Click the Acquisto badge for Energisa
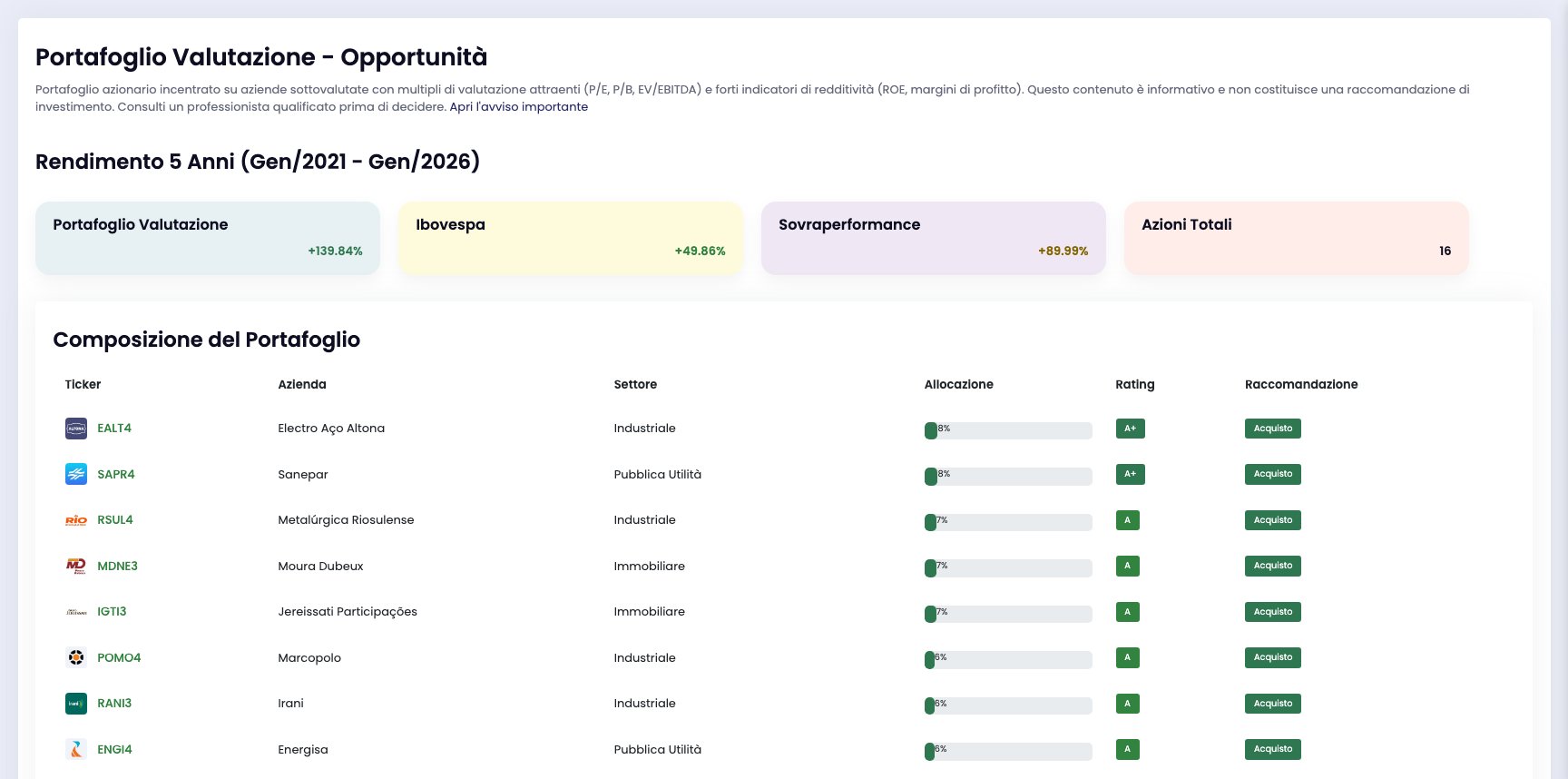This screenshot has height=779, width=1568. 1273,749
